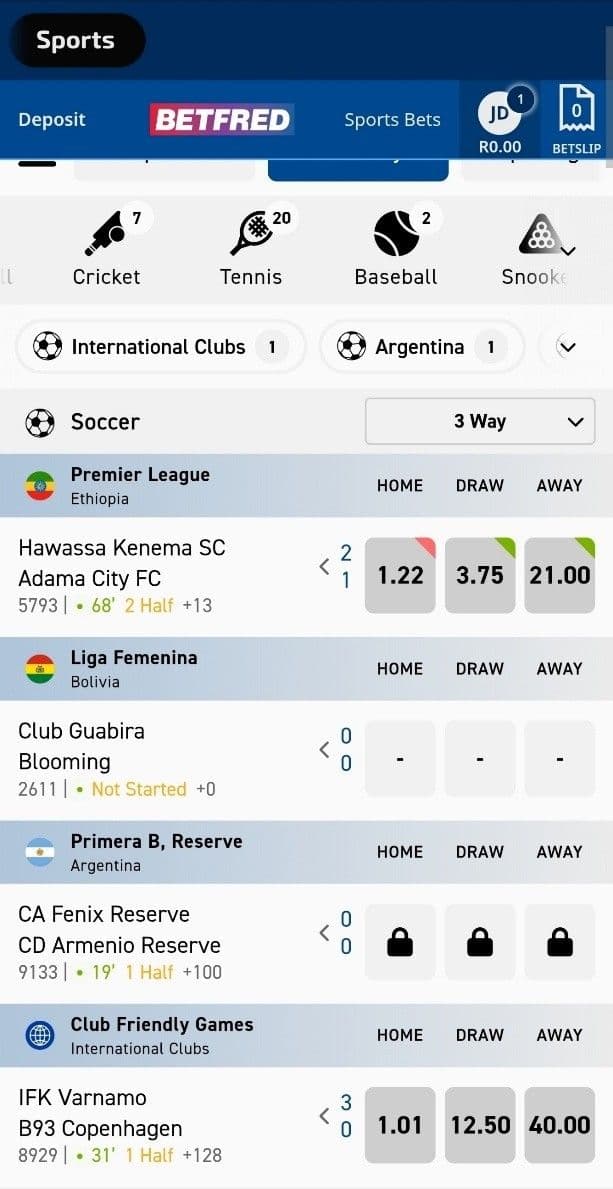This screenshot has height=1189, width=613.
Task: Open the Deposit link
Action: pyautogui.click(x=51, y=119)
